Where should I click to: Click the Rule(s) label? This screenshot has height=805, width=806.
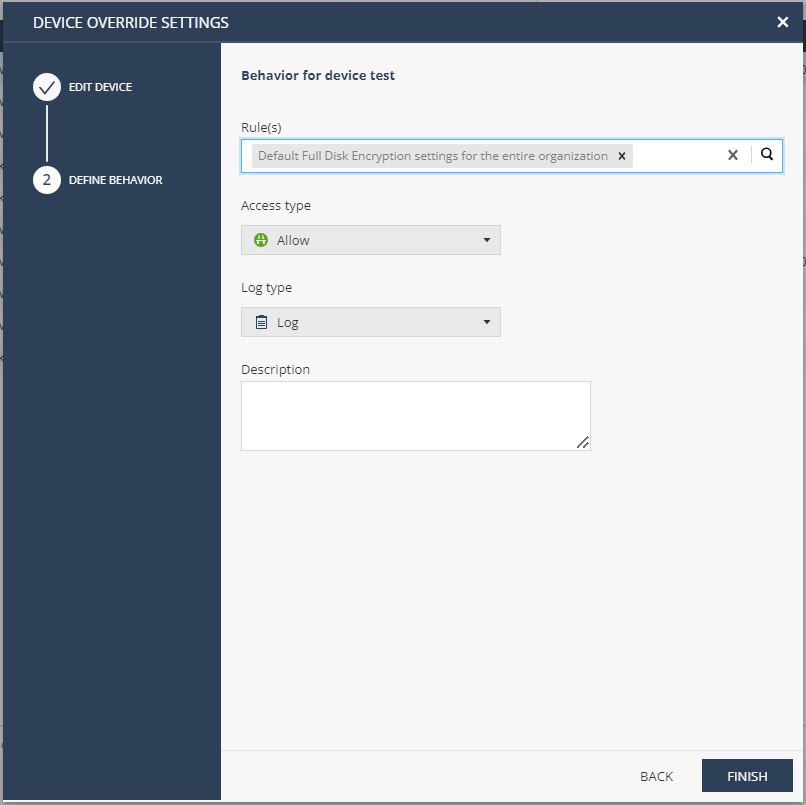coord(261,127)
